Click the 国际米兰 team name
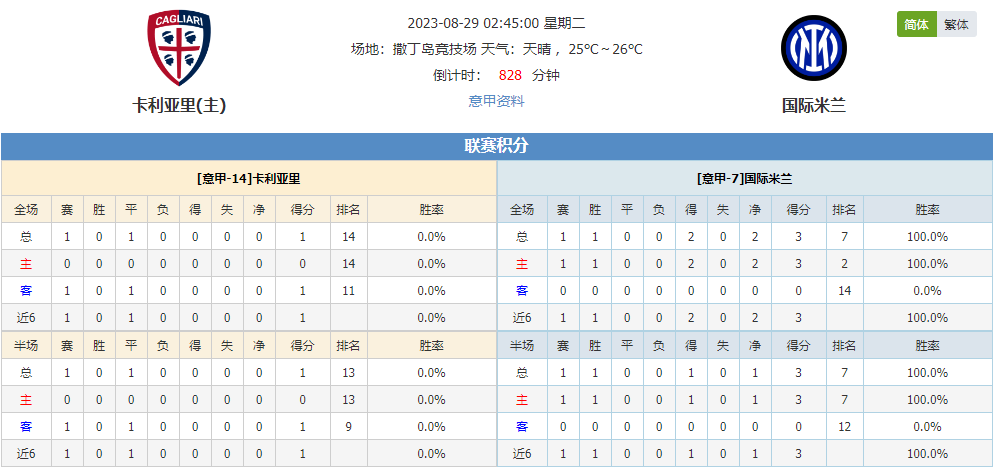Image resolution: width=995 pixels, height=469 pixels. [x=814, y=105]
